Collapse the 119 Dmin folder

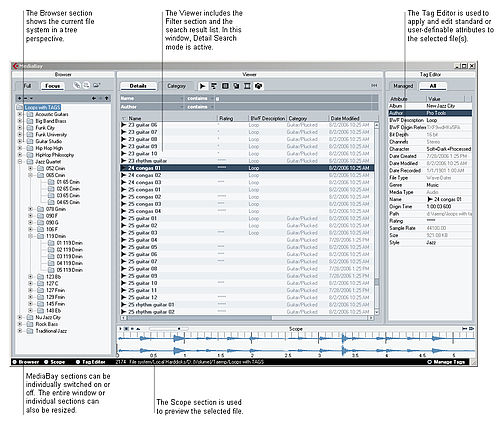click(x=30, y=236)
